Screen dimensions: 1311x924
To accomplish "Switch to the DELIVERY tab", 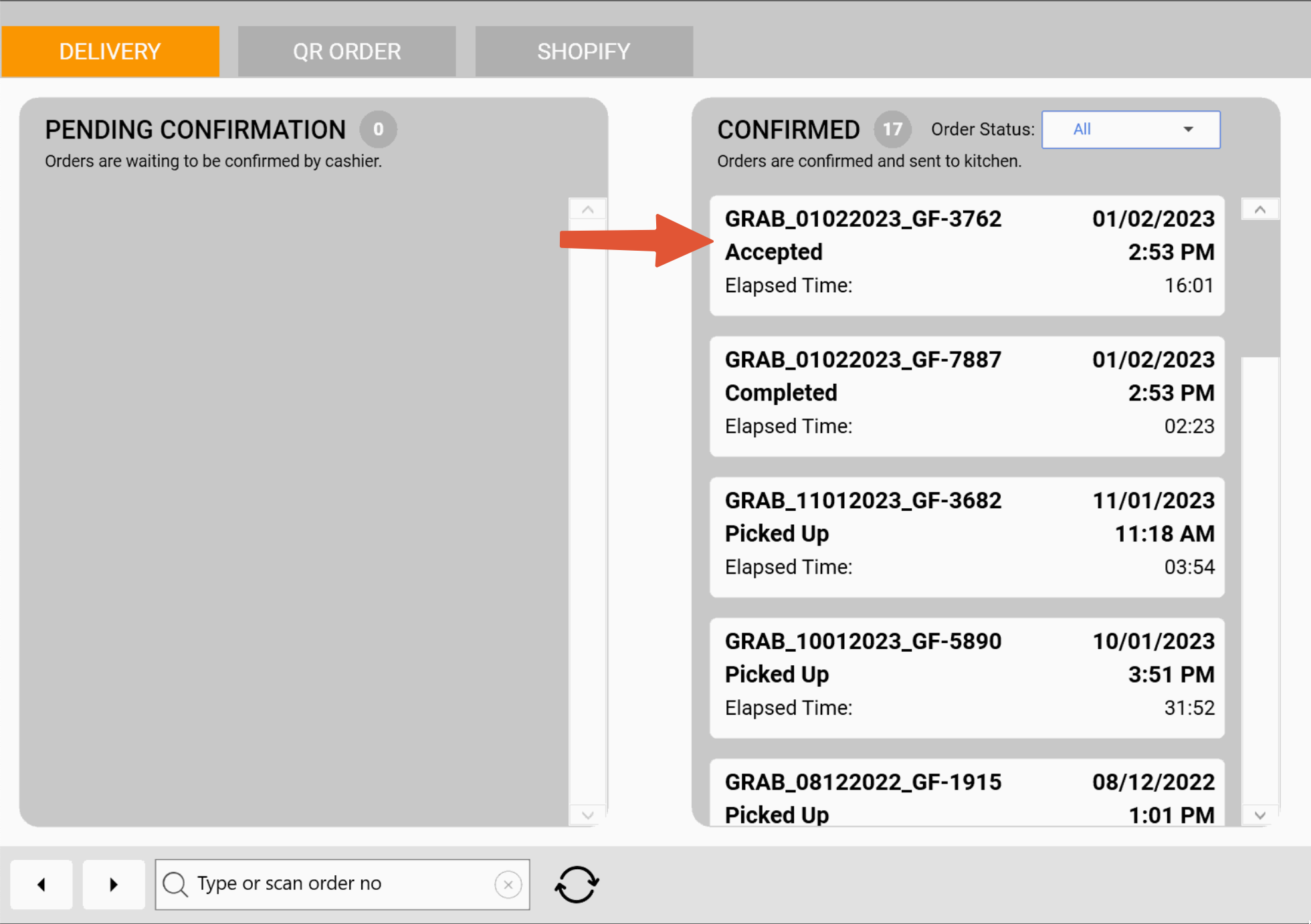I will (x=110, y=51).
